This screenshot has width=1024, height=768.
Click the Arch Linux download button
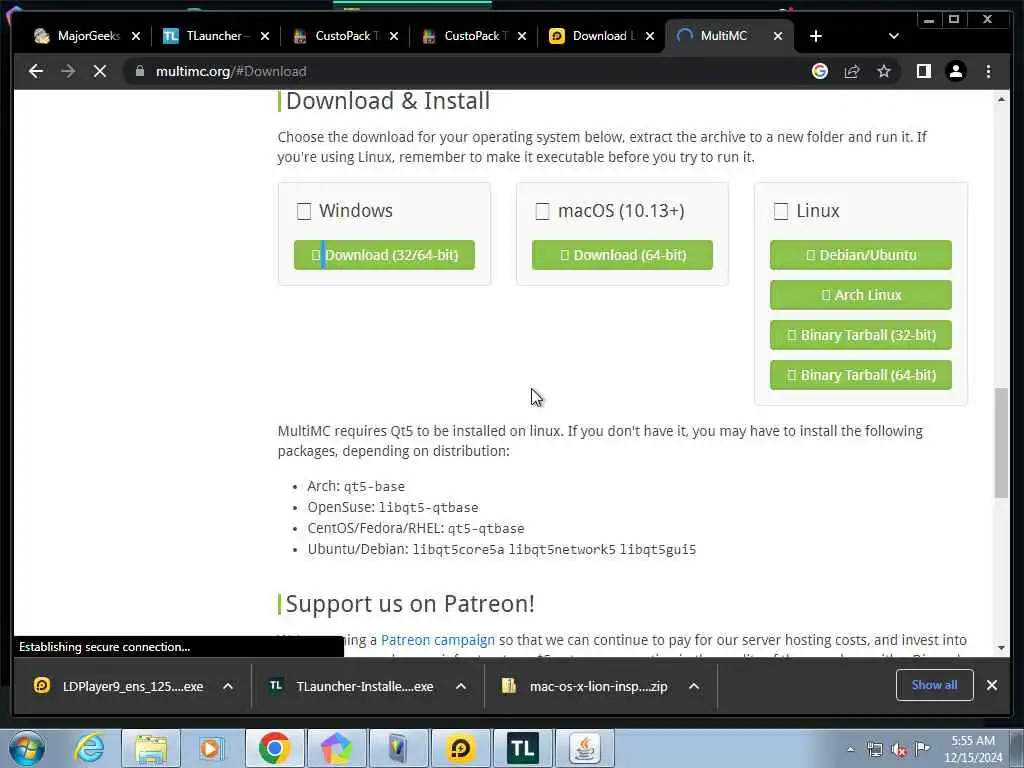tap(861, 295)
